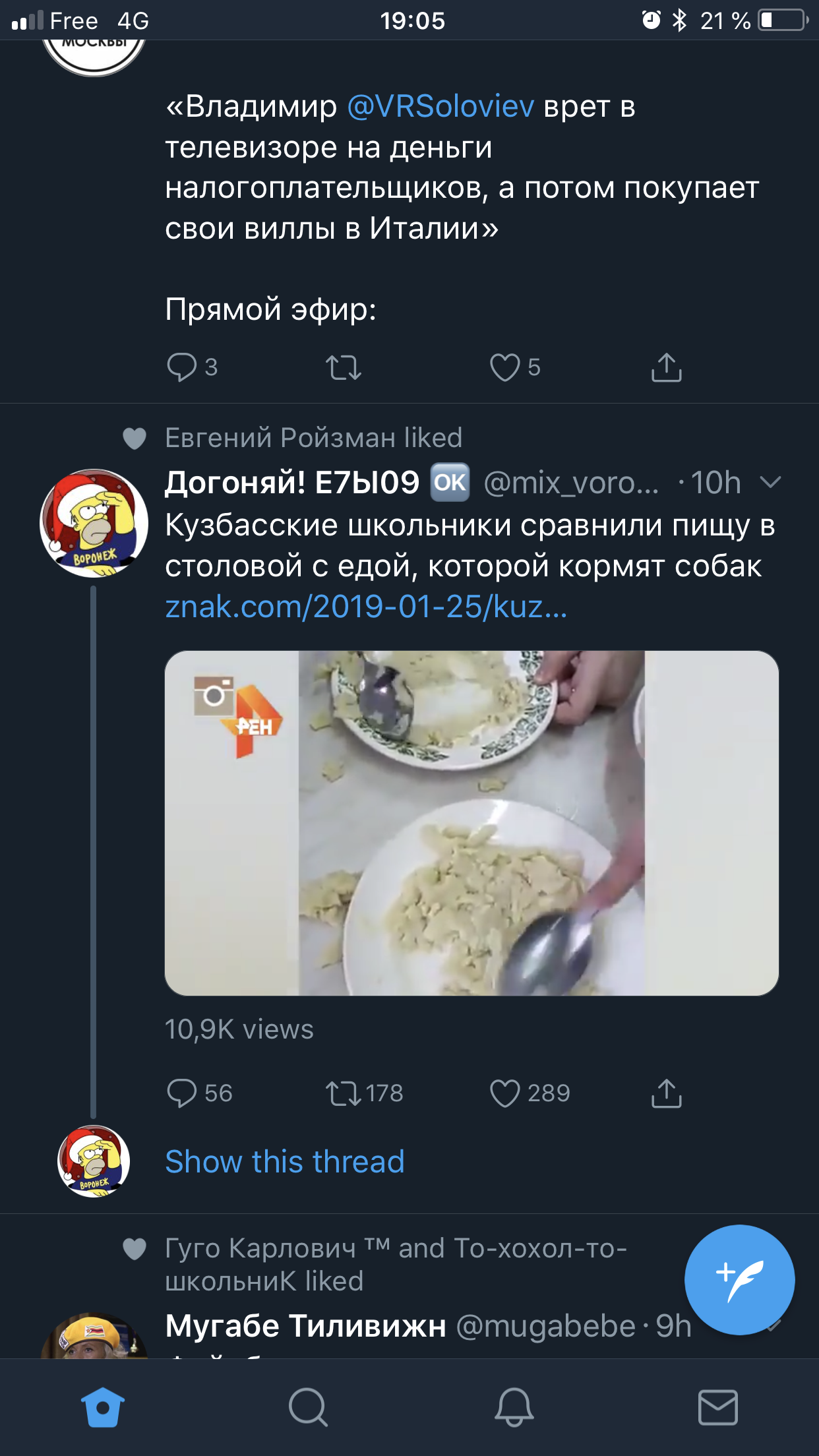Retweet the Soloviev tweet

pos(344,367)
